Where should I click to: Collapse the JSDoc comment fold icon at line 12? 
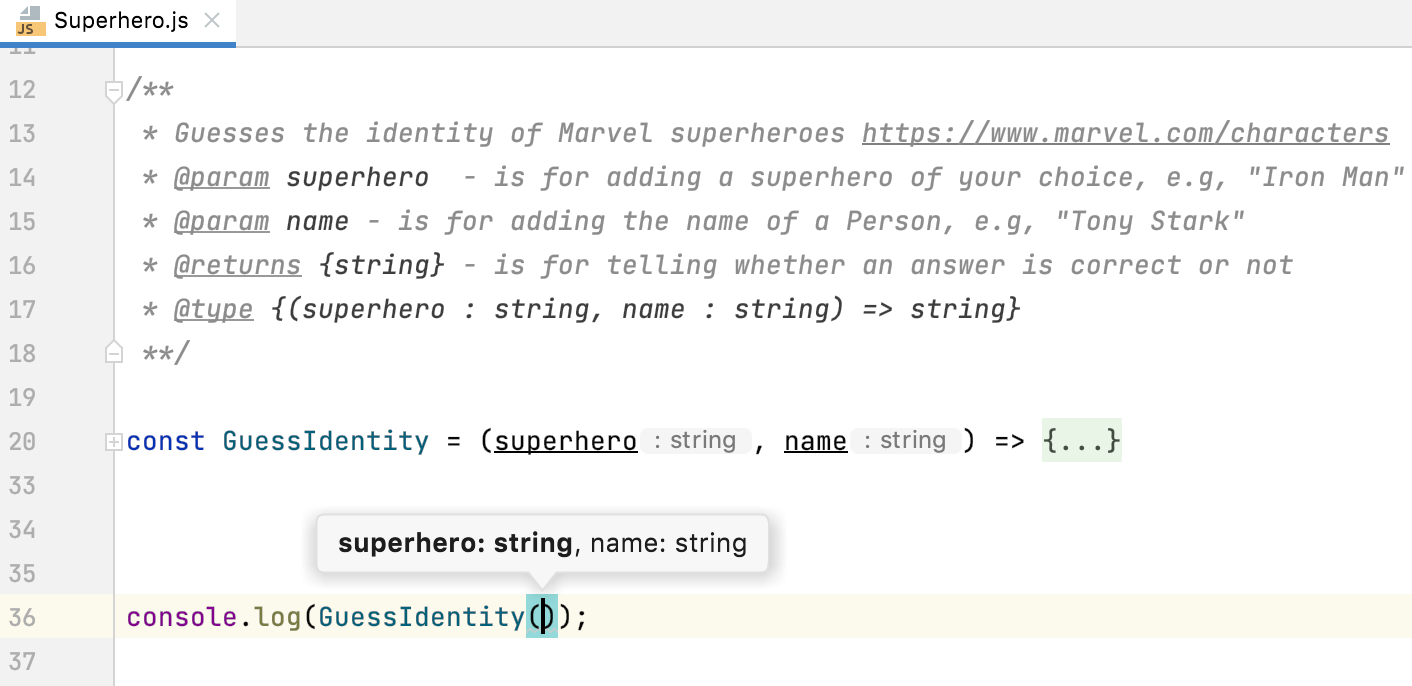pyautogui.click(x=113, y=90)
